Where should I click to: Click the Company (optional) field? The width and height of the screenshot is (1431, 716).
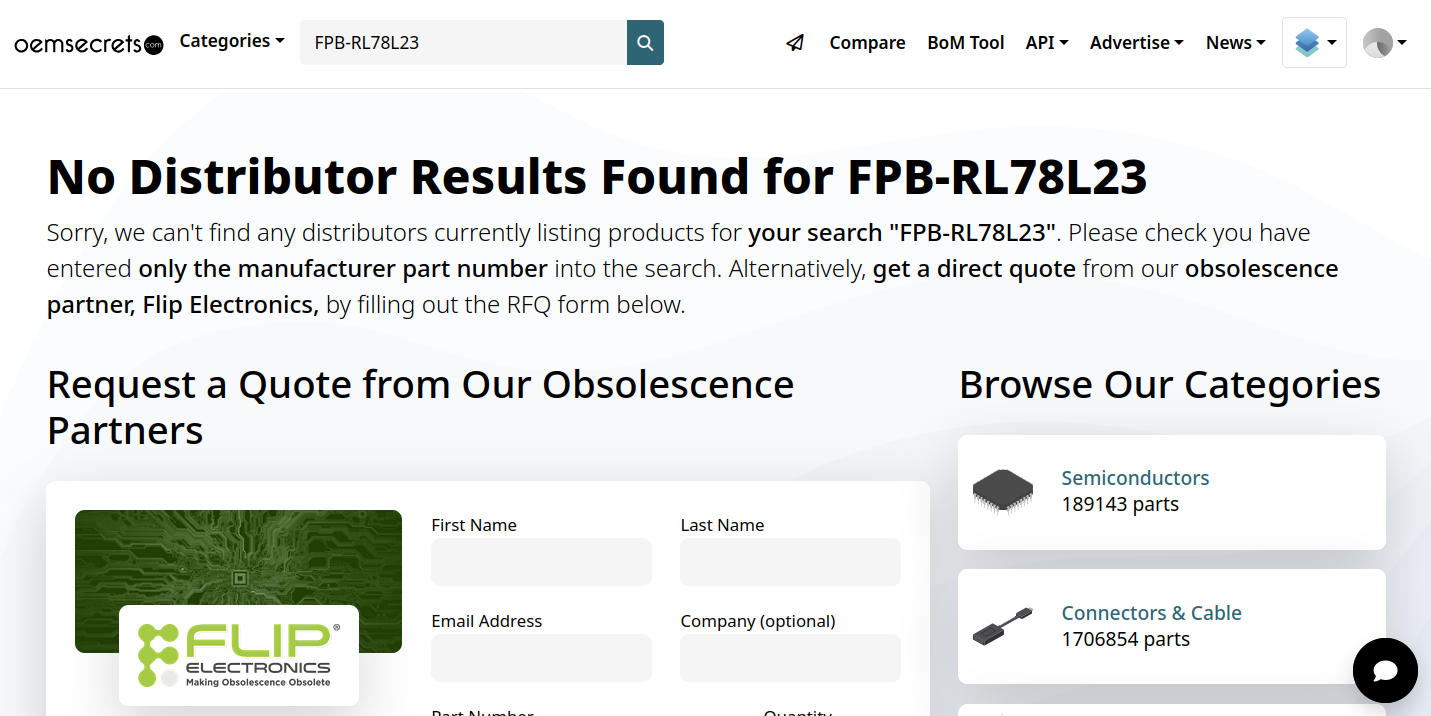(790, 658)
